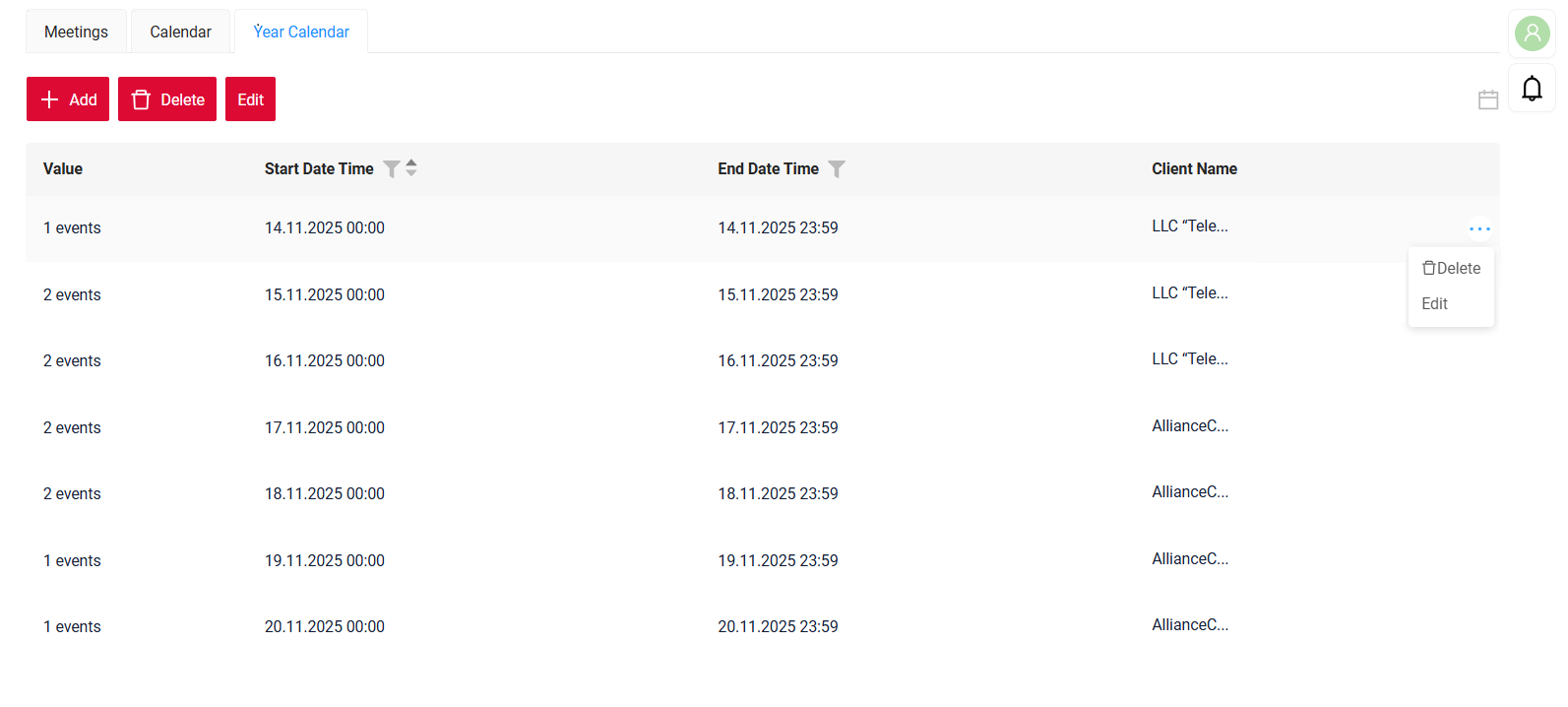Click the red Delete toolbar button
The width and height of the screenshot is (1568, 707).
167,99
